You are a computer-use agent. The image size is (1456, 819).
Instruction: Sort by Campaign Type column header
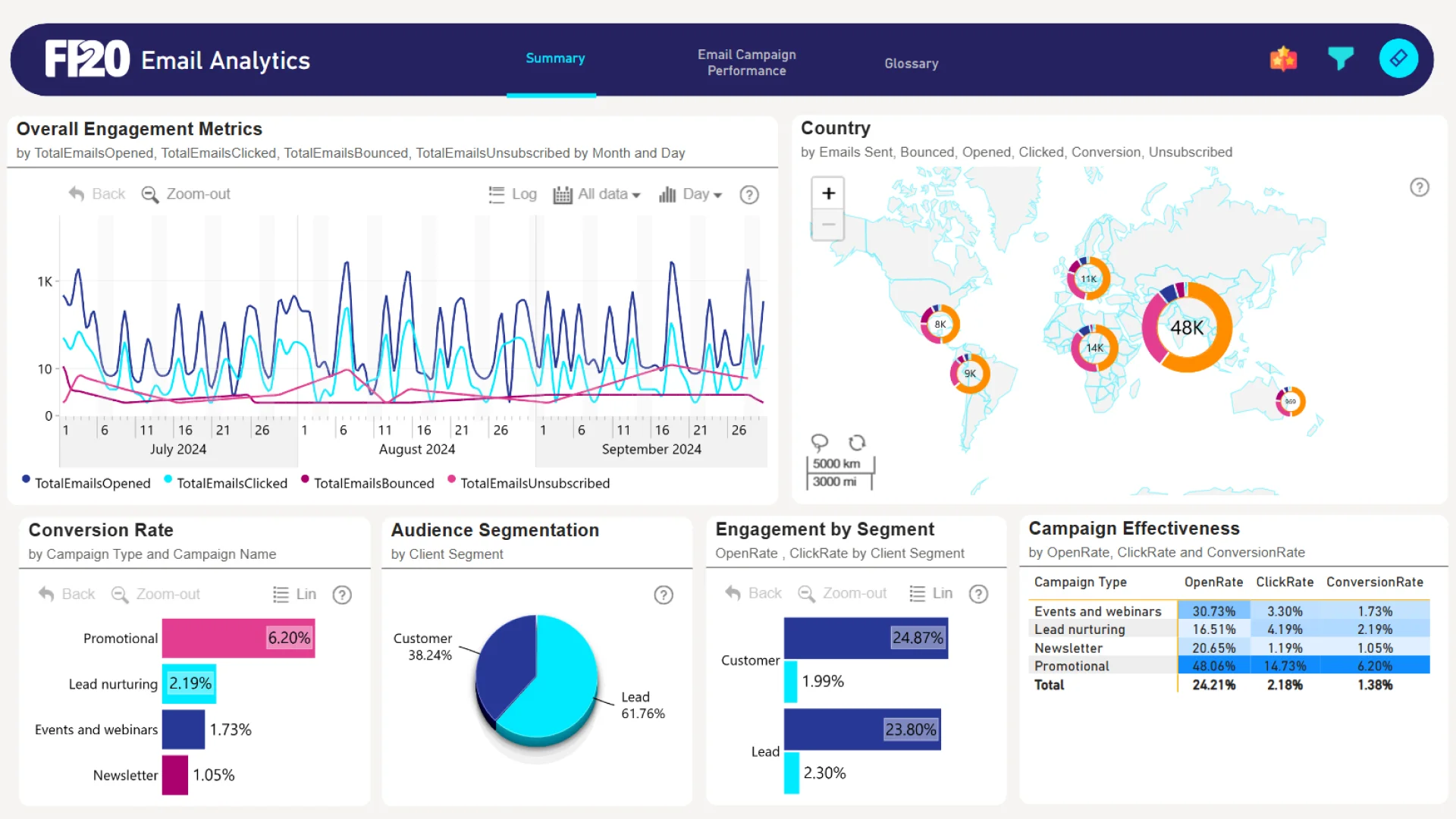pyautogui.click(x=1080, y=582)
